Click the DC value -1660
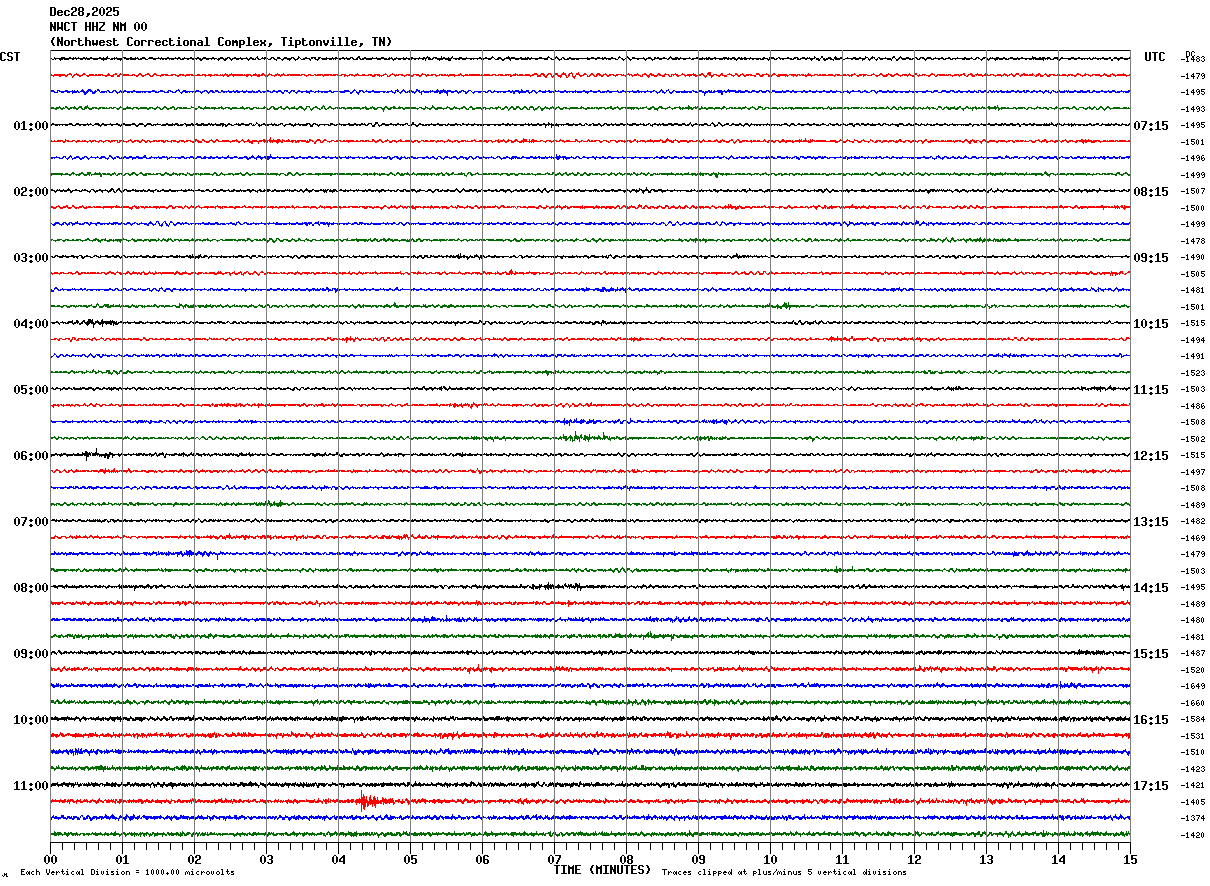 pos(1193,703)
